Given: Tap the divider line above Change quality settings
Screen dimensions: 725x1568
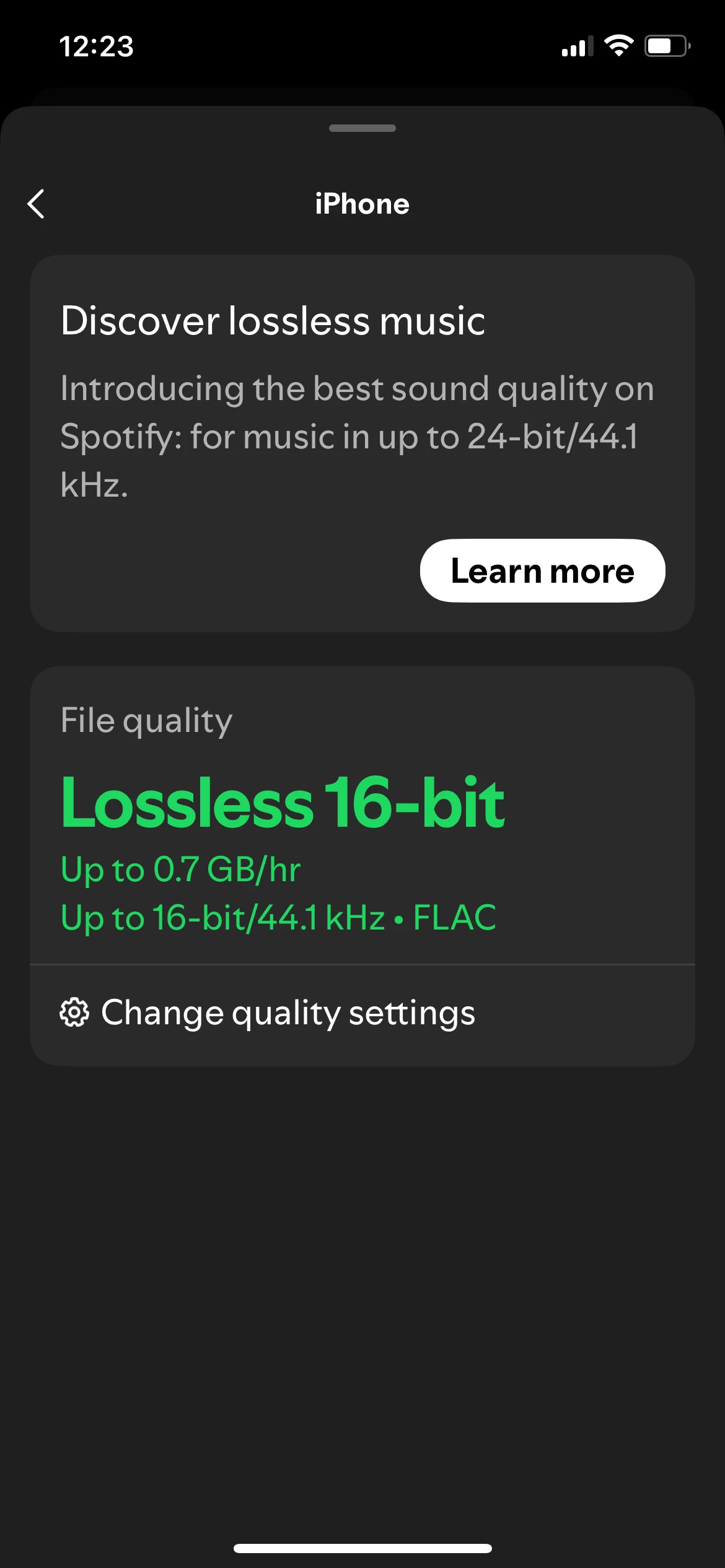Looking at the screenshot, I should pyautogui.click(x=362, y=964).
